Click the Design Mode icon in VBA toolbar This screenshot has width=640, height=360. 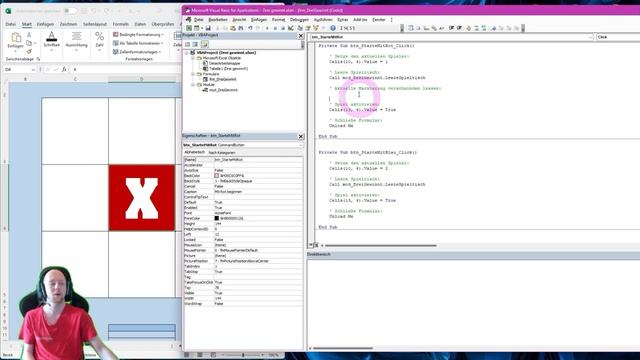coord(291,28)
